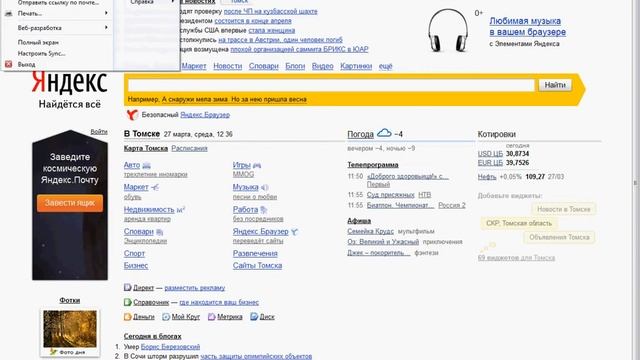
Task: Click the Яндекс logo
Action: coord(69,82)
